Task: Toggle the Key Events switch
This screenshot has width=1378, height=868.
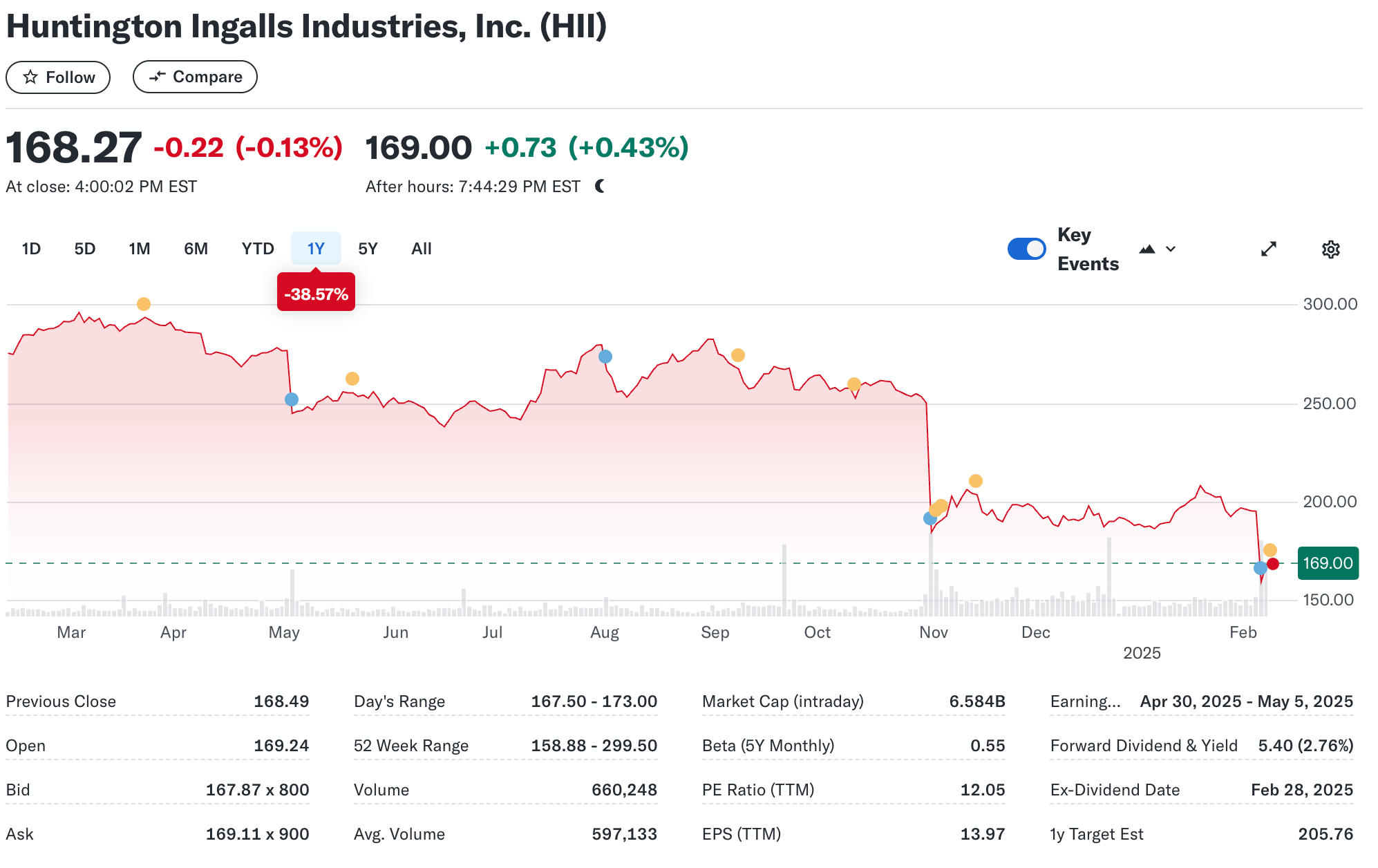Action: click(x=1026, y=249)
